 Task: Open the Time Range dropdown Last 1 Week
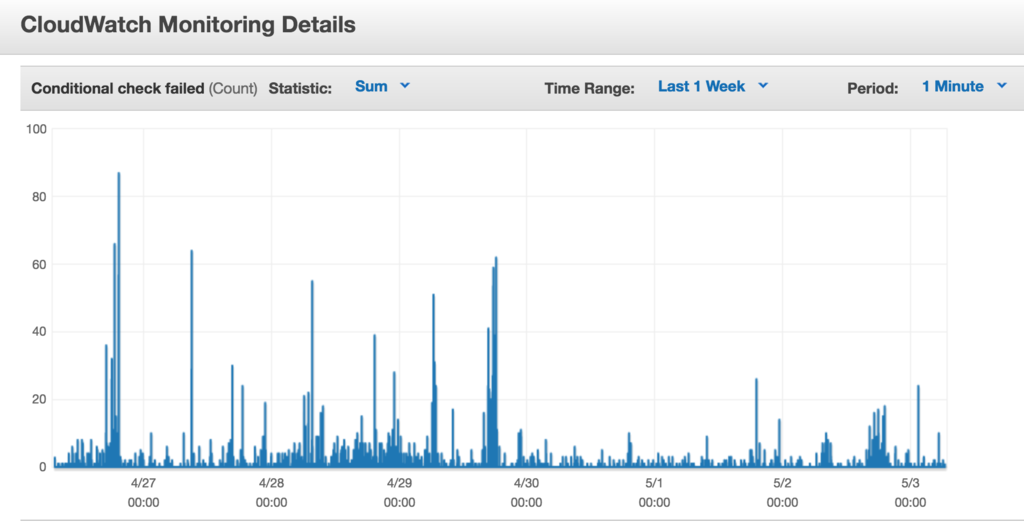point(712,86)
